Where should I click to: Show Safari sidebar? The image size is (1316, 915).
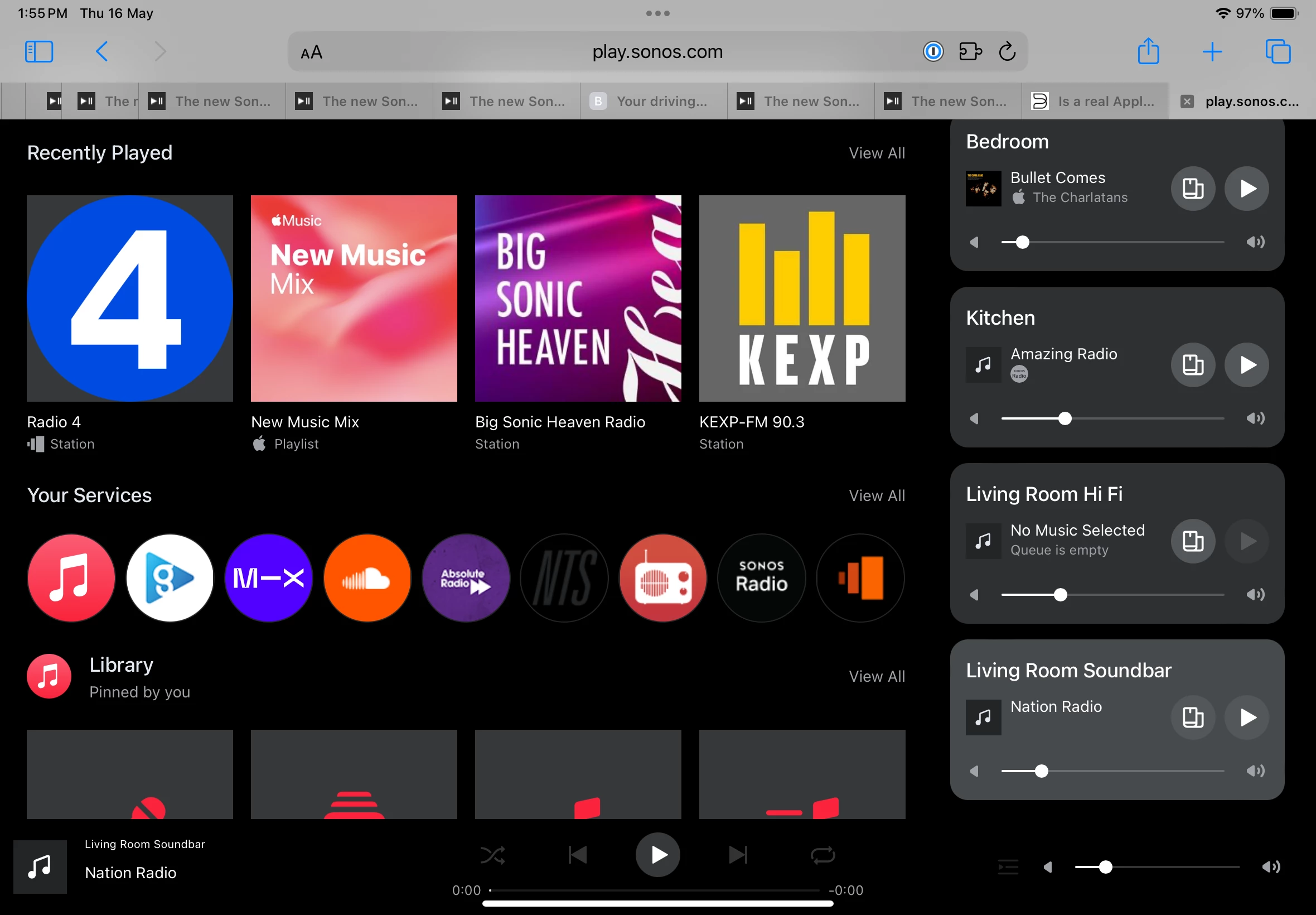click(39, 51)
